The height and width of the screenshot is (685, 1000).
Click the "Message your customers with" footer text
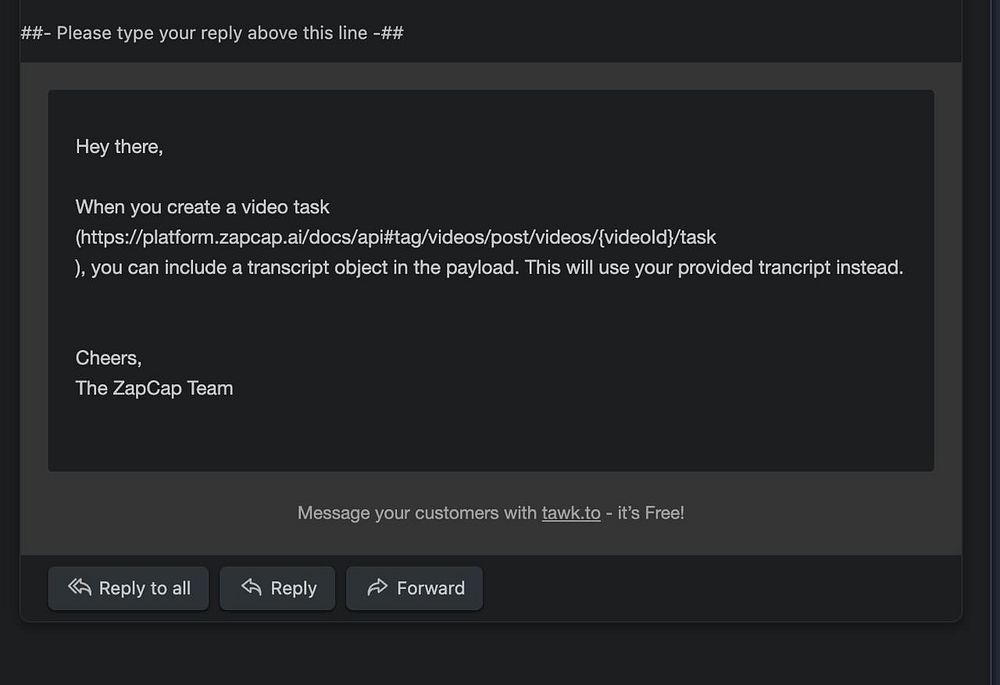[x=417, y=513]
